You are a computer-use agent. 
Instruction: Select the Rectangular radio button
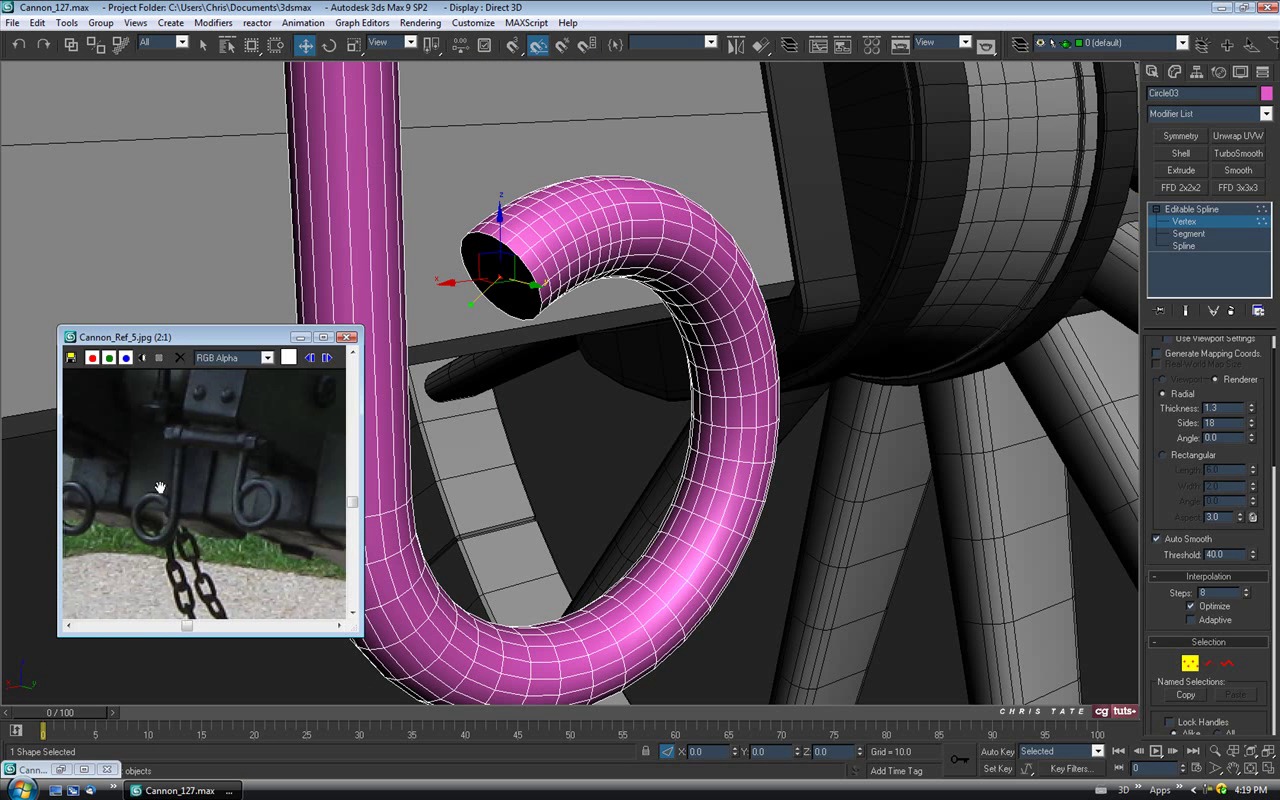(1162, 455)
